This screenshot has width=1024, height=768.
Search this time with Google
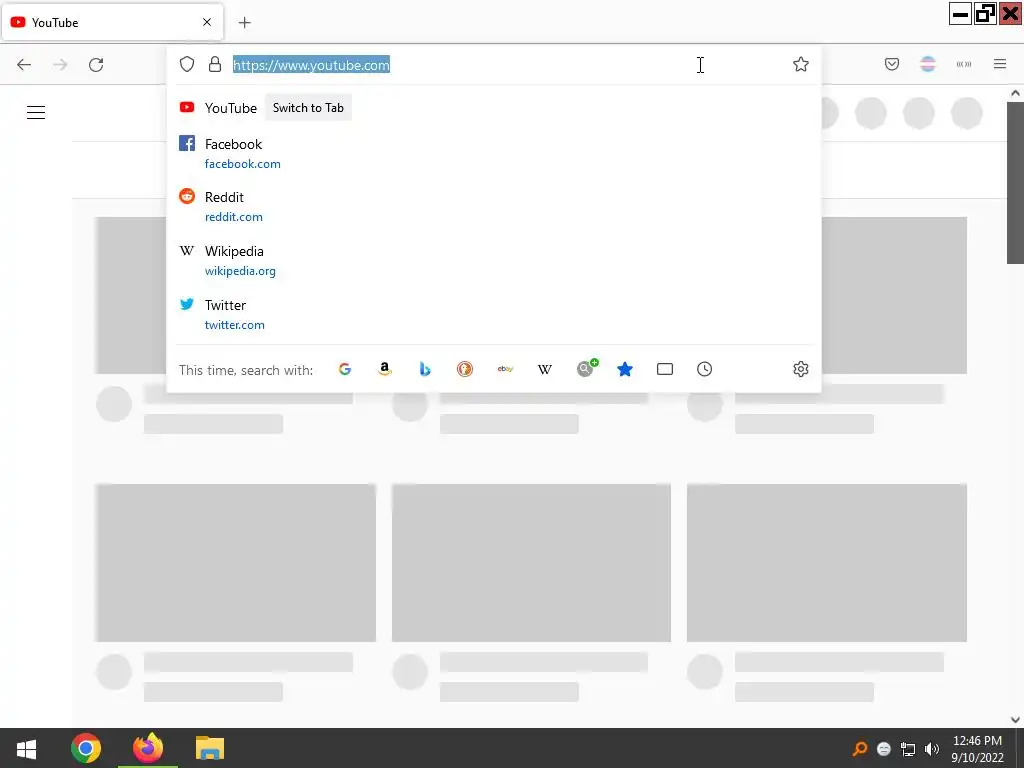tap(345, 369)
